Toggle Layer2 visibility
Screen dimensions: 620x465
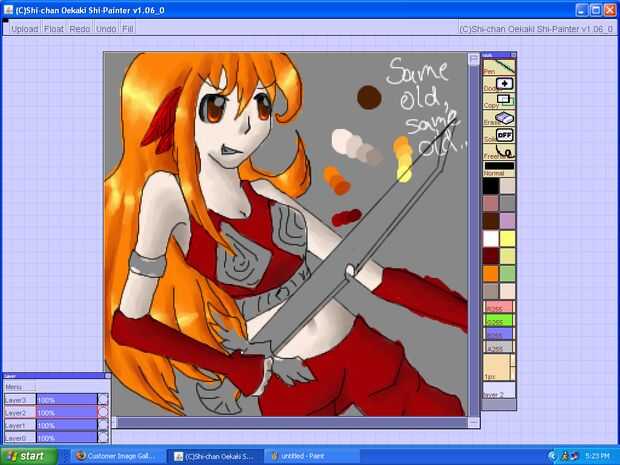point(103,412)
